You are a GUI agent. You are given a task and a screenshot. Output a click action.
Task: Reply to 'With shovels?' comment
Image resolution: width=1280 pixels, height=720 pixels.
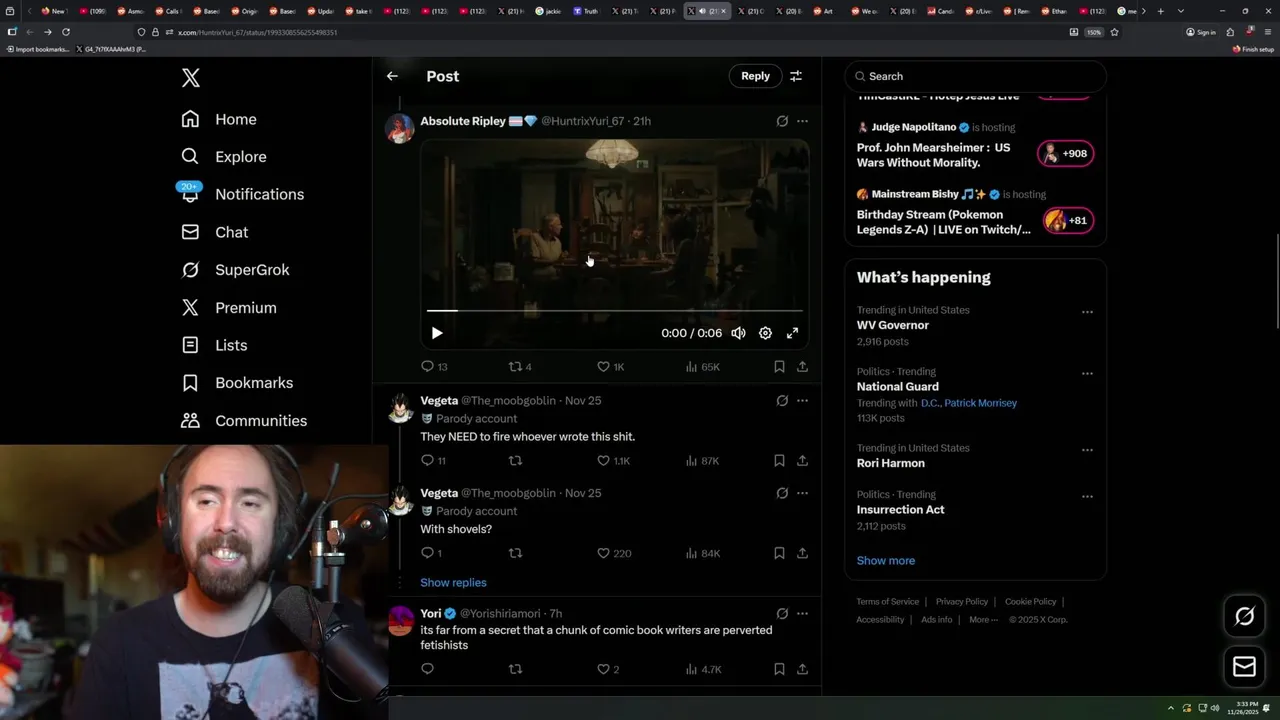(431, 553)
